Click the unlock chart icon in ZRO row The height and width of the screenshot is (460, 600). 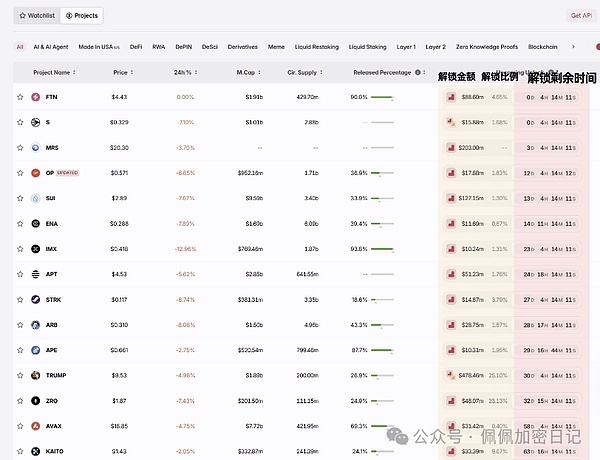[x=451, y=400]
